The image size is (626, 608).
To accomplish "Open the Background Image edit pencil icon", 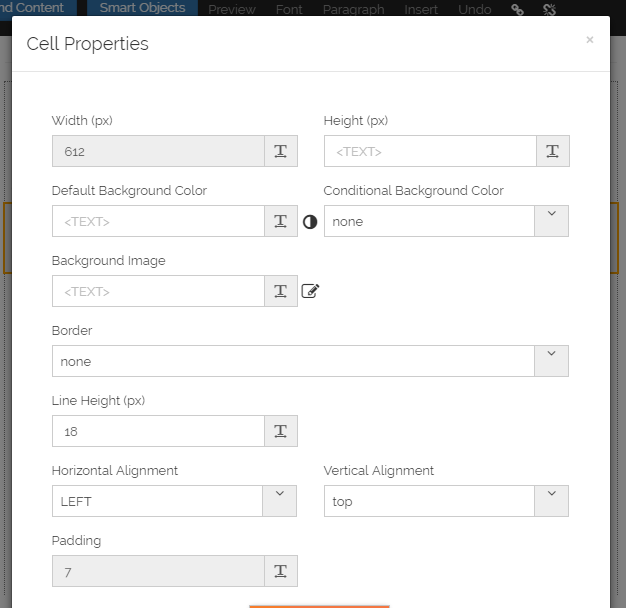I will coord(310,291).
